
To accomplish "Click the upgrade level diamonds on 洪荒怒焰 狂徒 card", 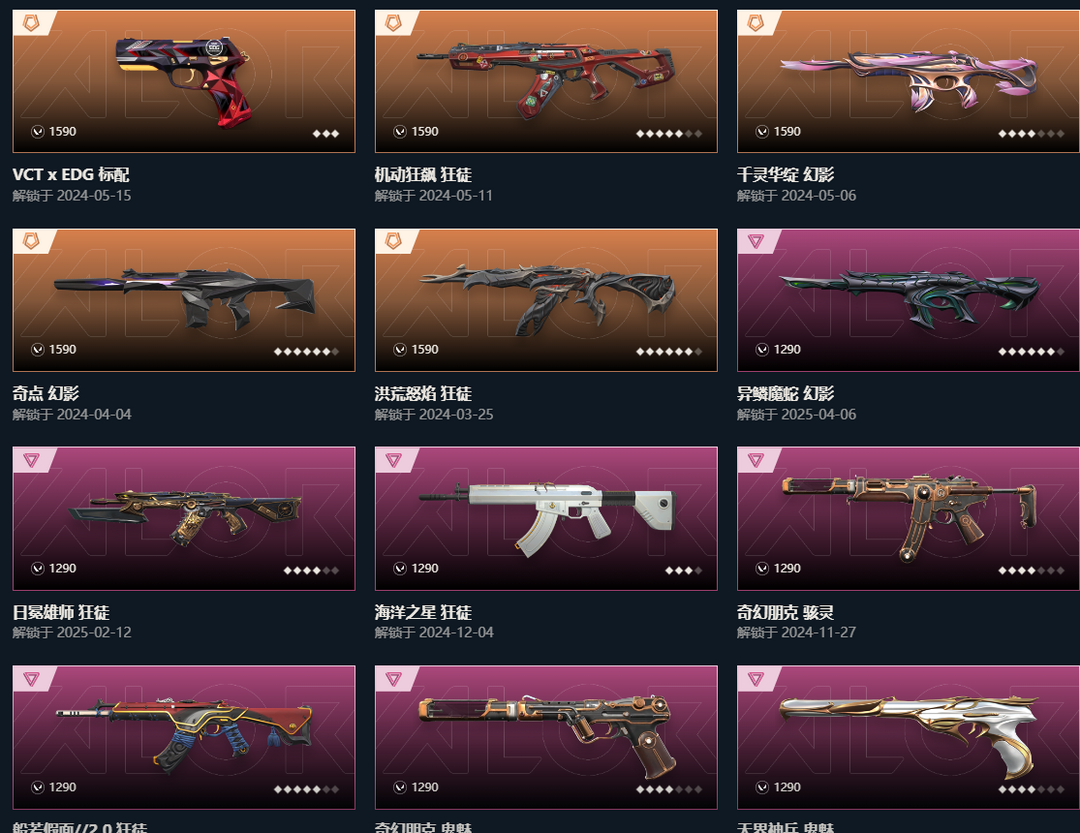I will (669, 351).
